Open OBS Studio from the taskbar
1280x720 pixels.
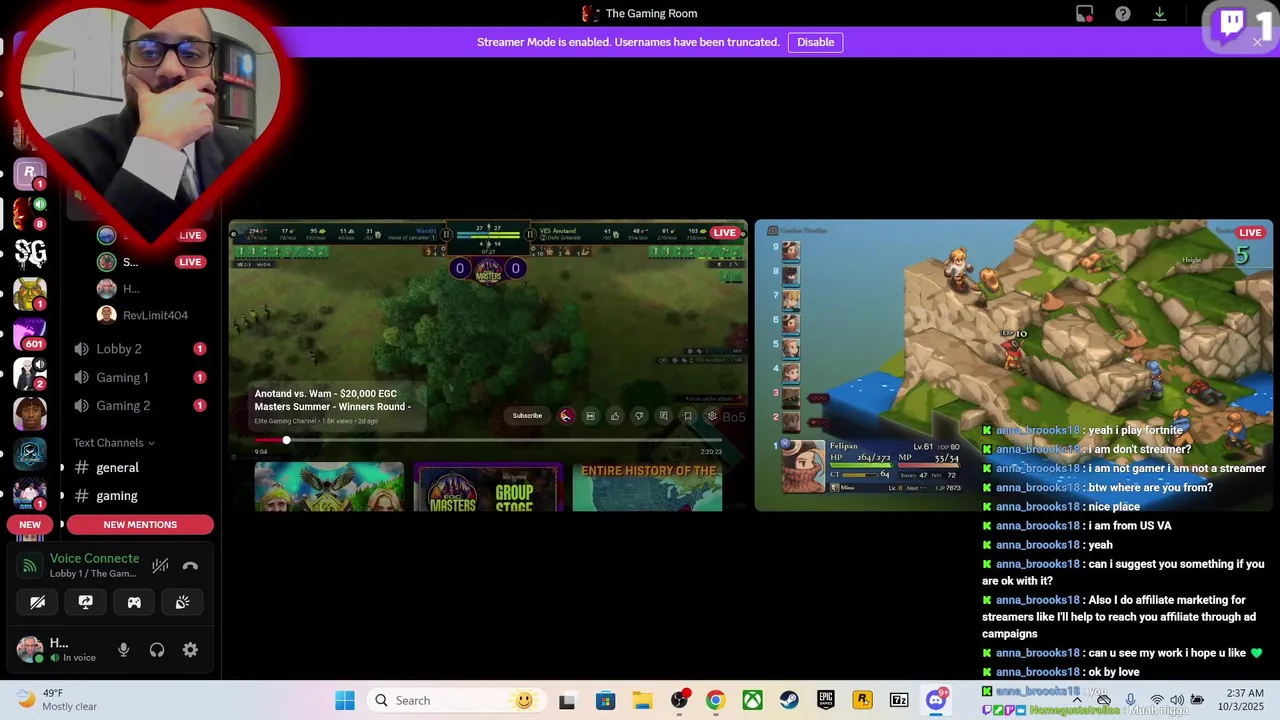pos(680,700)
